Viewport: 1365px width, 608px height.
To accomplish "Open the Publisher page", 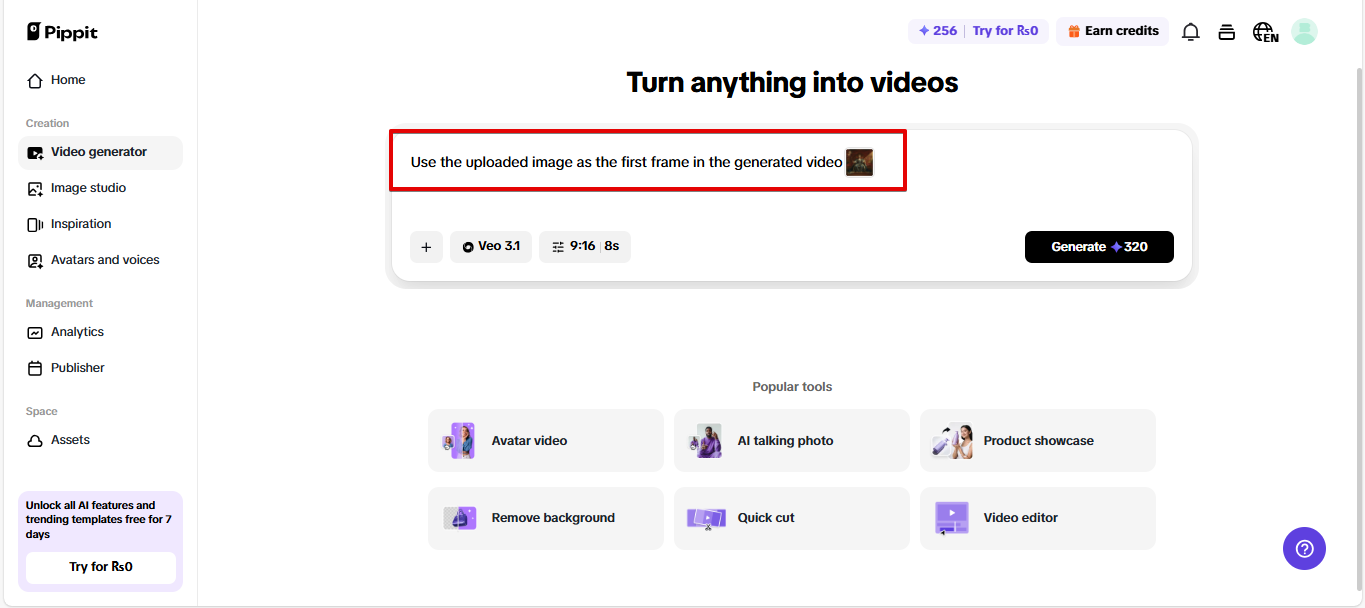I will coord(100,368).
